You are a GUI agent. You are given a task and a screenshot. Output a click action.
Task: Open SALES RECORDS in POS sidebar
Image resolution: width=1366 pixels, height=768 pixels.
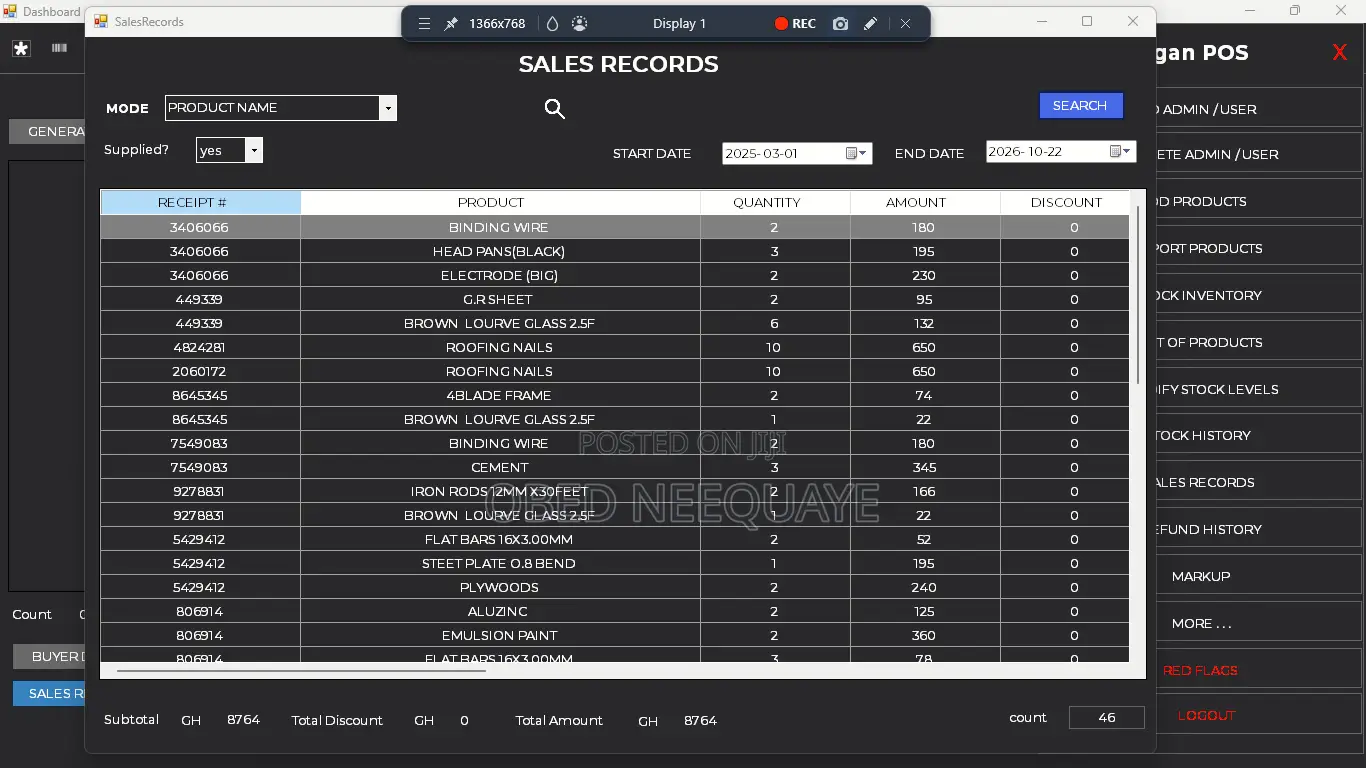(x=1259, y=482)
